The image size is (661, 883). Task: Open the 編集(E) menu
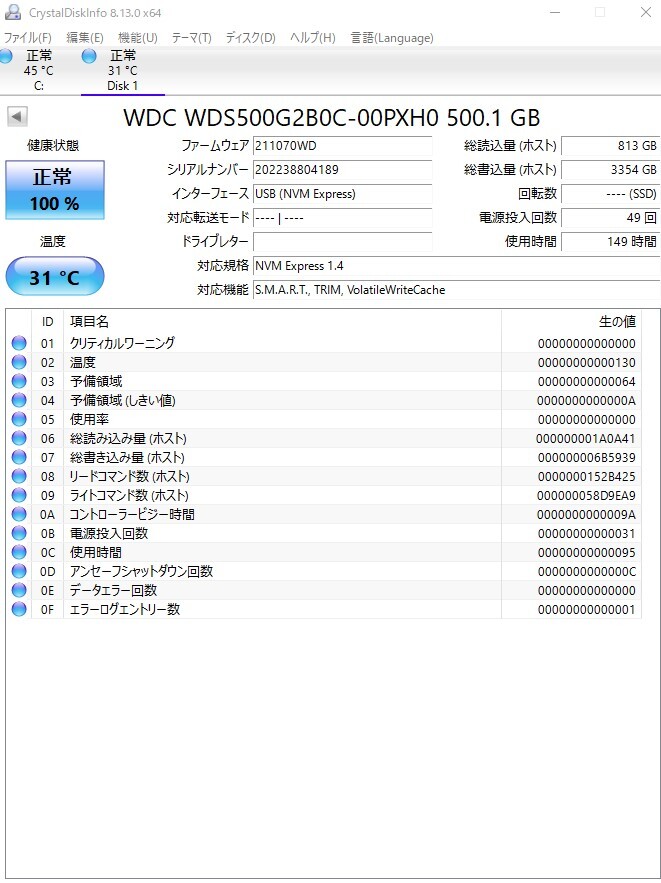tap(85, 38)
